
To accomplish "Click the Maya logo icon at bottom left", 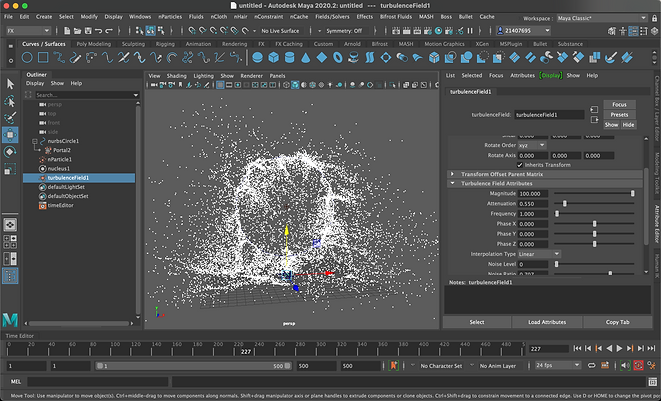I will point(10,320).
